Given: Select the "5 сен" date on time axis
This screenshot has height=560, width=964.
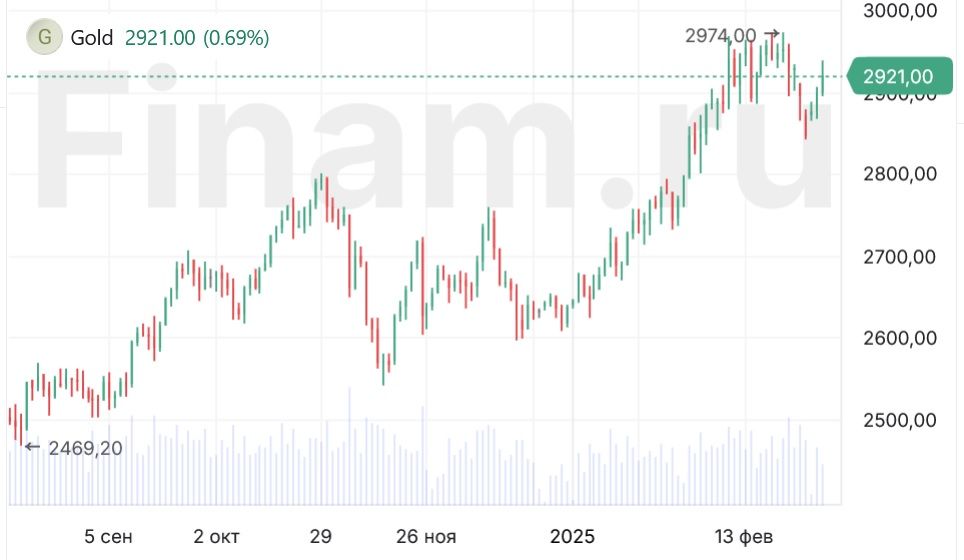Looking at the screenshot, I should pyautogui.click(x=108, y=537).
